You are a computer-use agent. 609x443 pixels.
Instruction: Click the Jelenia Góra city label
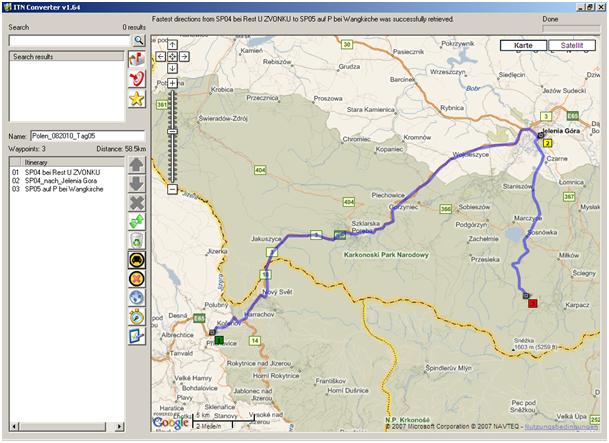[561, 131]
